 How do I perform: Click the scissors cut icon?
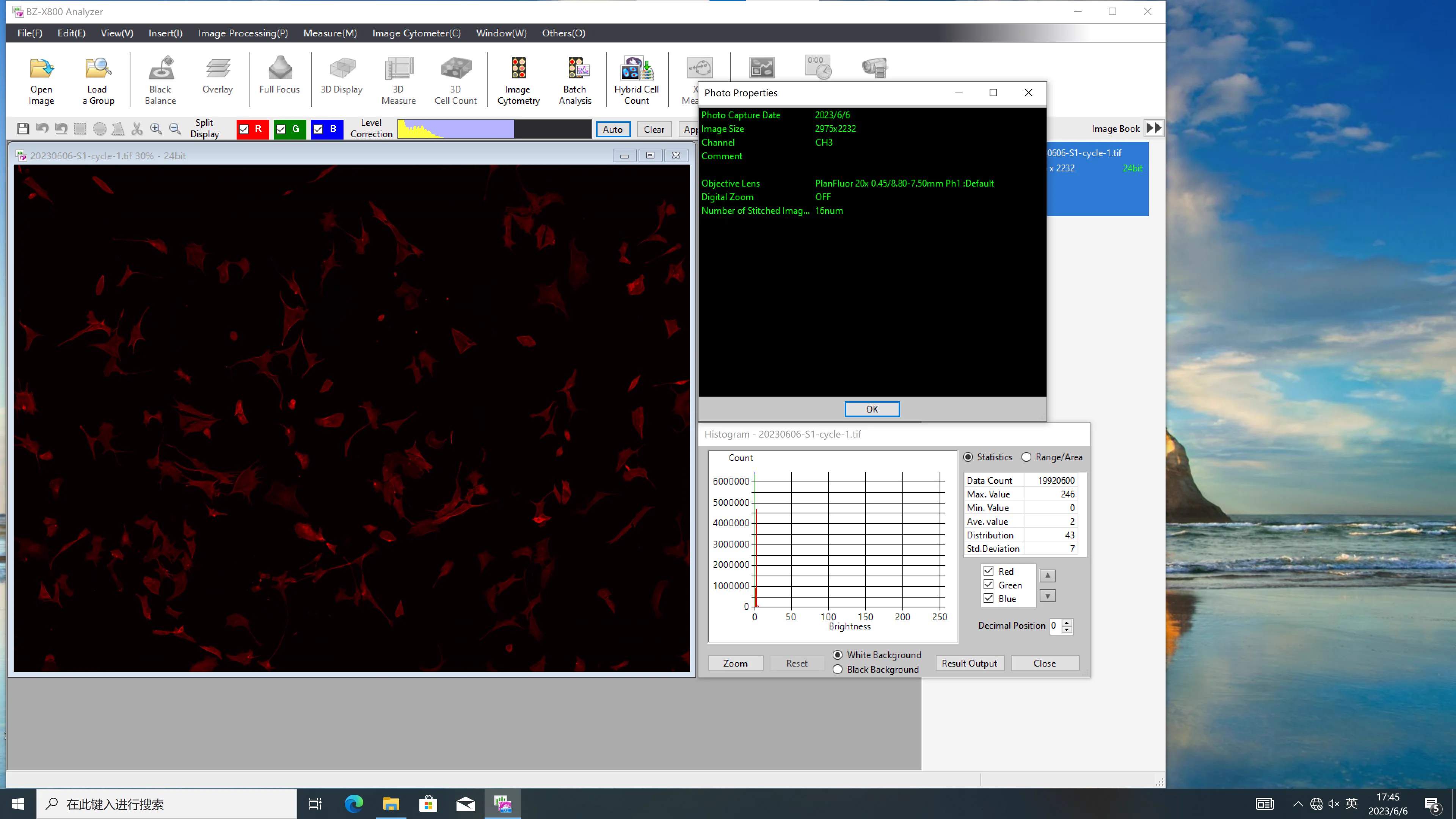pyautogui.click(x=137, y=129)
